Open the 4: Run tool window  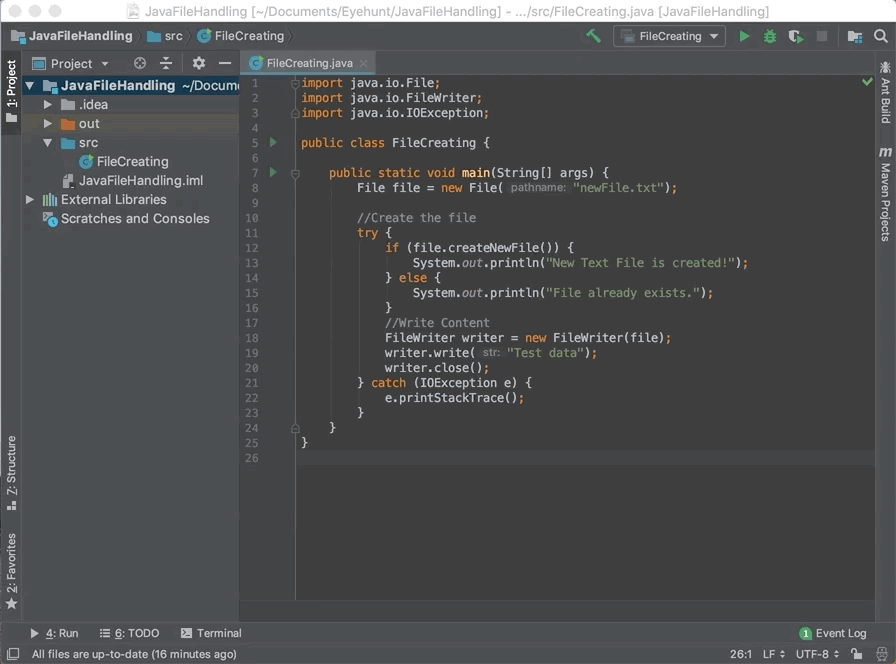[54, 633]
